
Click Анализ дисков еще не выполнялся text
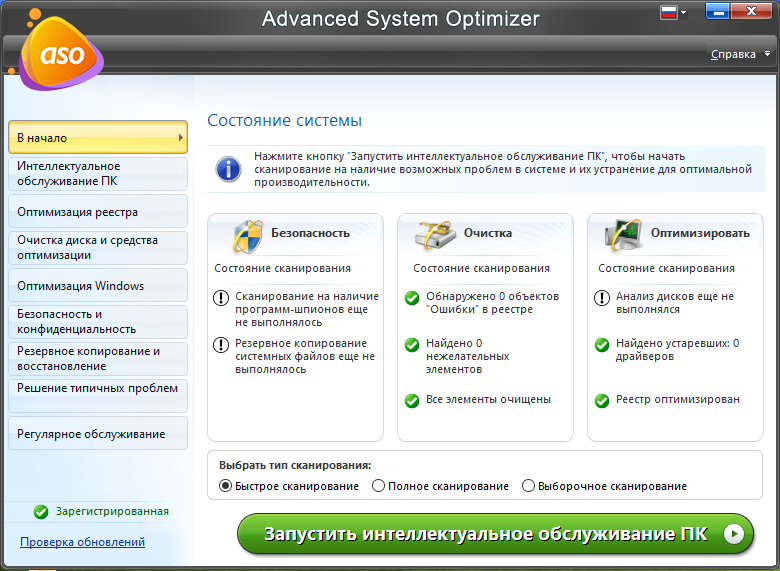point(675,302)
